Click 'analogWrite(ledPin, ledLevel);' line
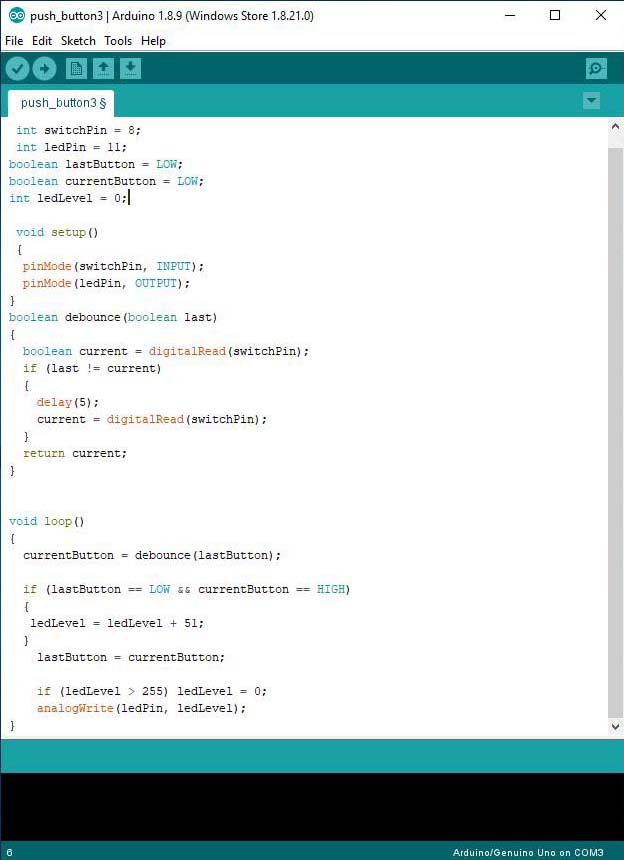The height and width of the screenshot is (860, 624). coord(141,708)
